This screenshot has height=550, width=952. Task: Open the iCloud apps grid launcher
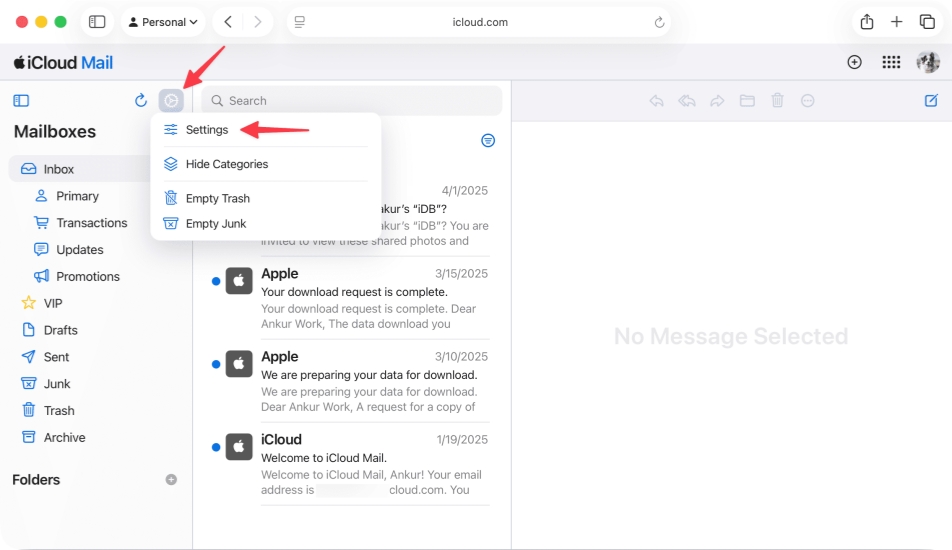click(891, 62)
